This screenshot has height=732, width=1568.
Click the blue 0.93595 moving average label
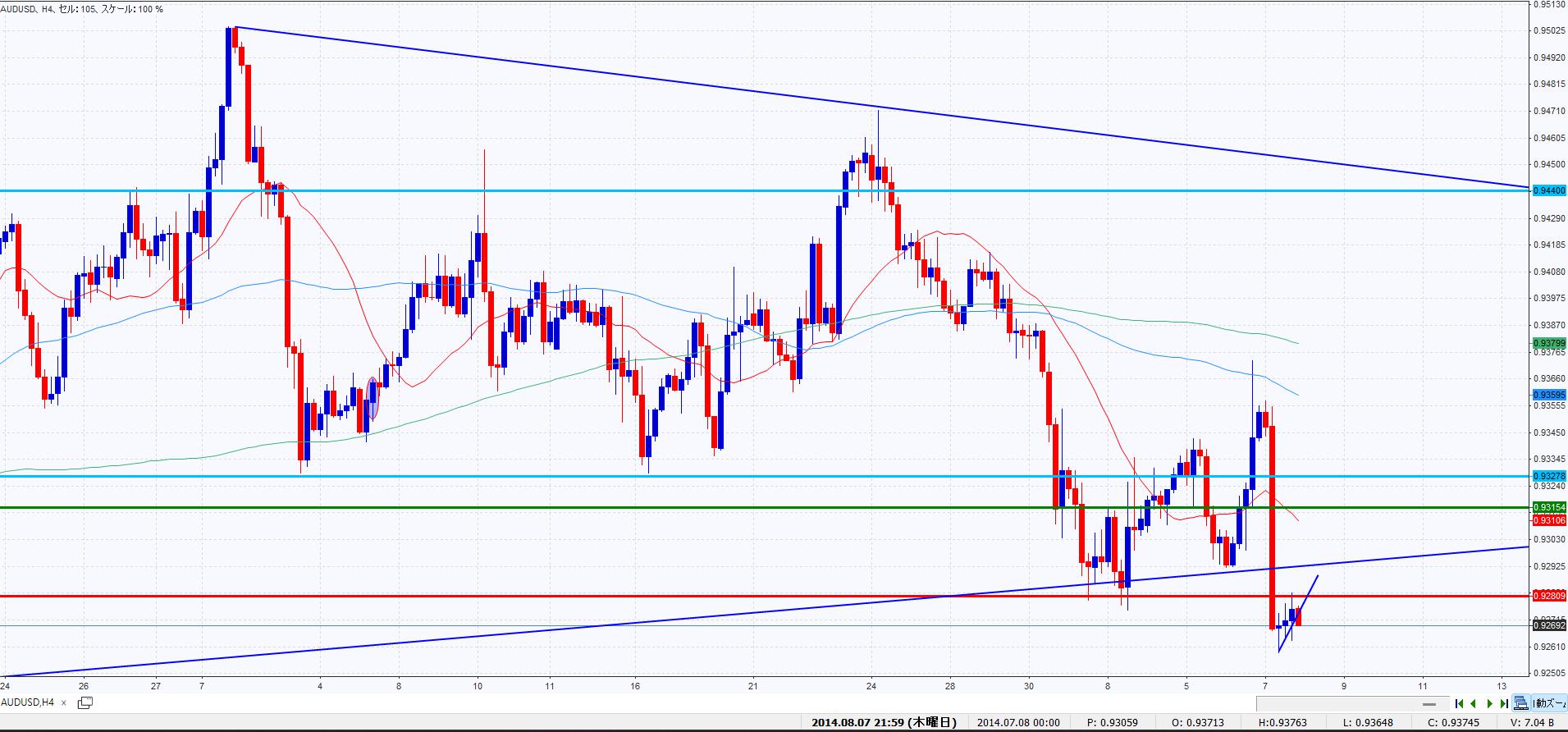(1549, 395)
